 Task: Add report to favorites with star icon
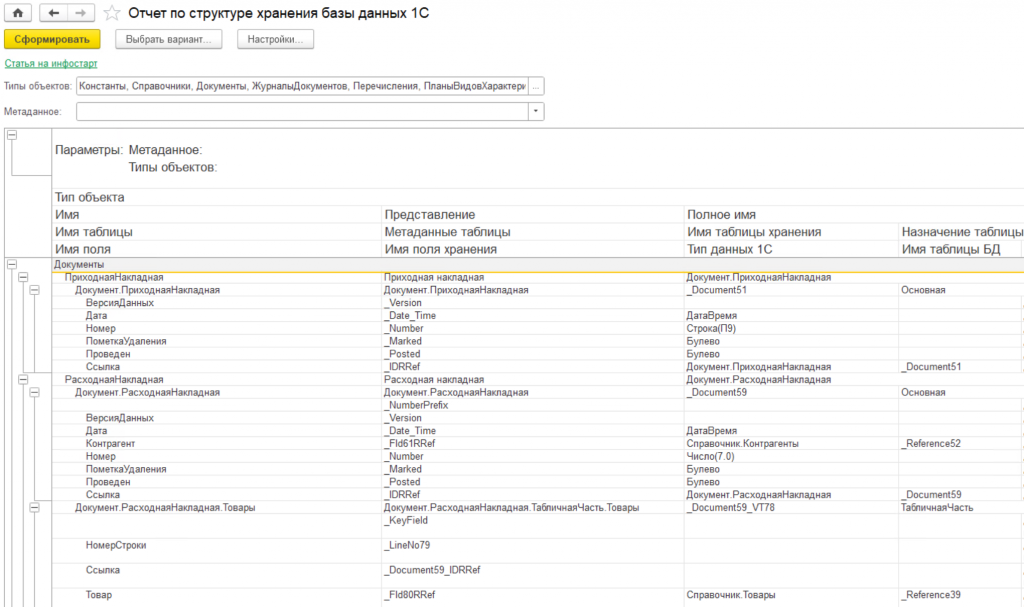point(112,13)
